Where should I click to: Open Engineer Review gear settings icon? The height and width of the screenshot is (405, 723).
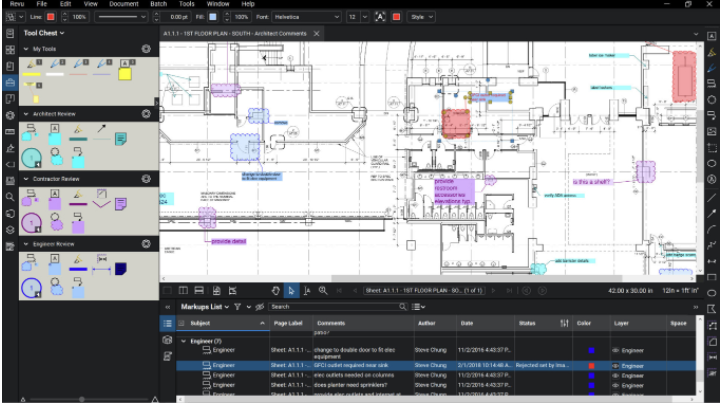coord(146,244)
